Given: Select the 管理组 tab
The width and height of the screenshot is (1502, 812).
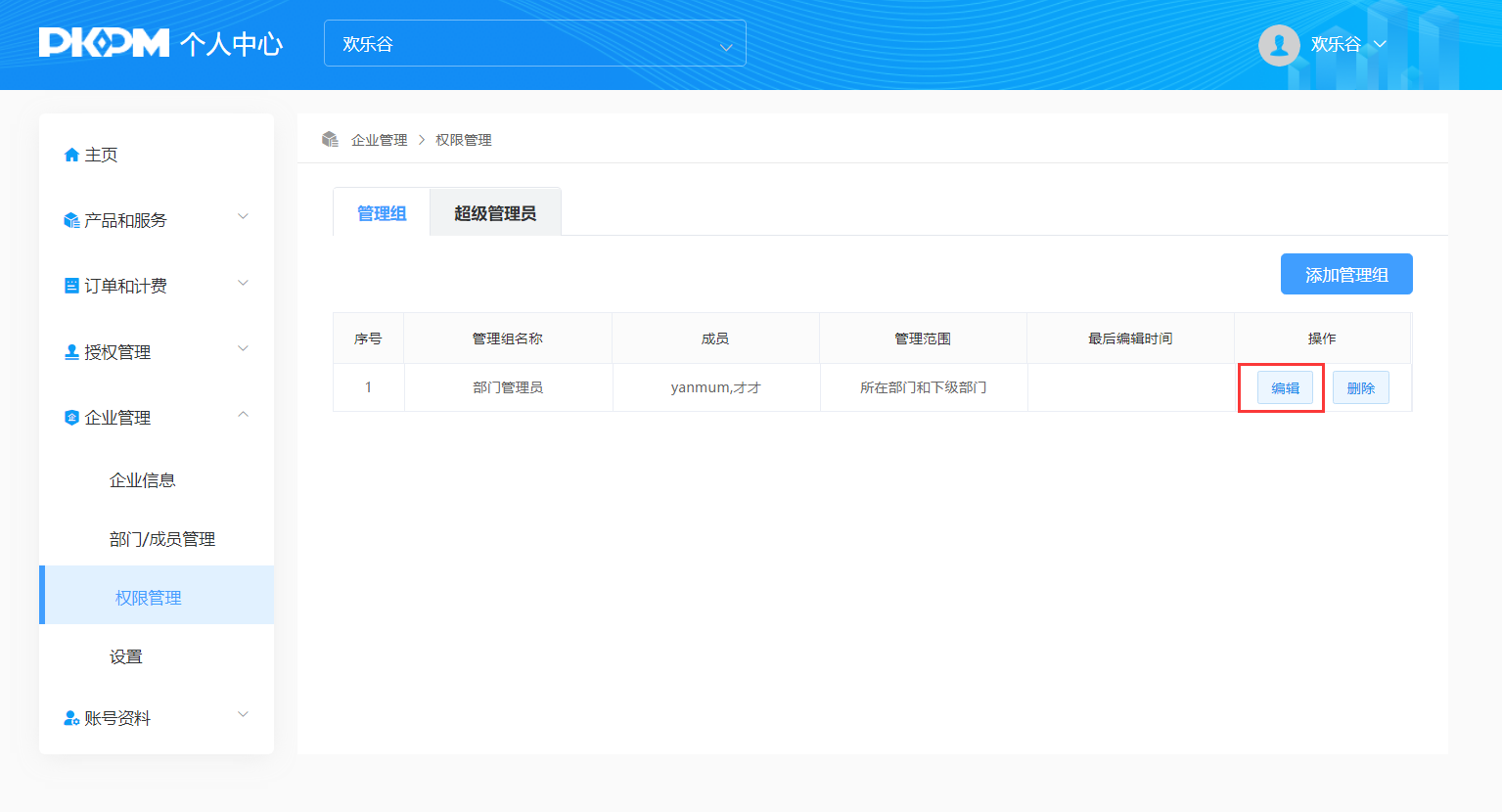Looking at the screenshot, I should pyautogui.click(x=382, y=213).
